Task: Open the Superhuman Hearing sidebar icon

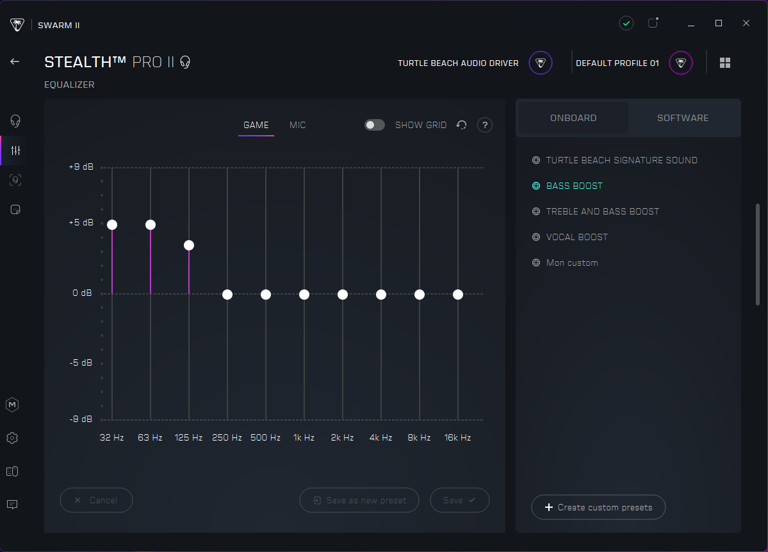Action: tap(15, 180)
